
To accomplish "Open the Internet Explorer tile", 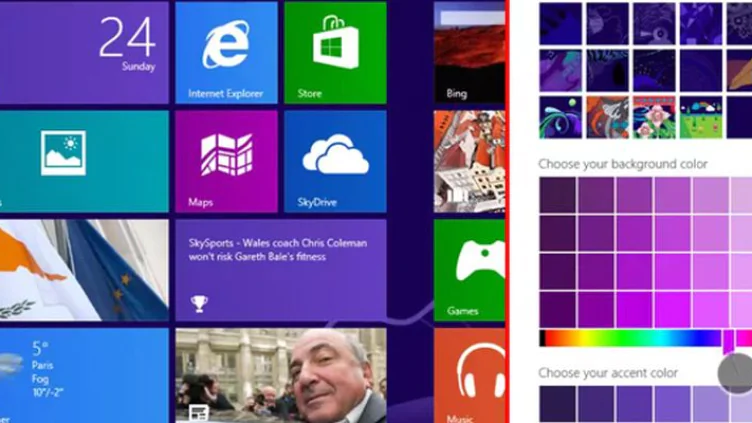I will pyautogui.click(x=226, y=53).
